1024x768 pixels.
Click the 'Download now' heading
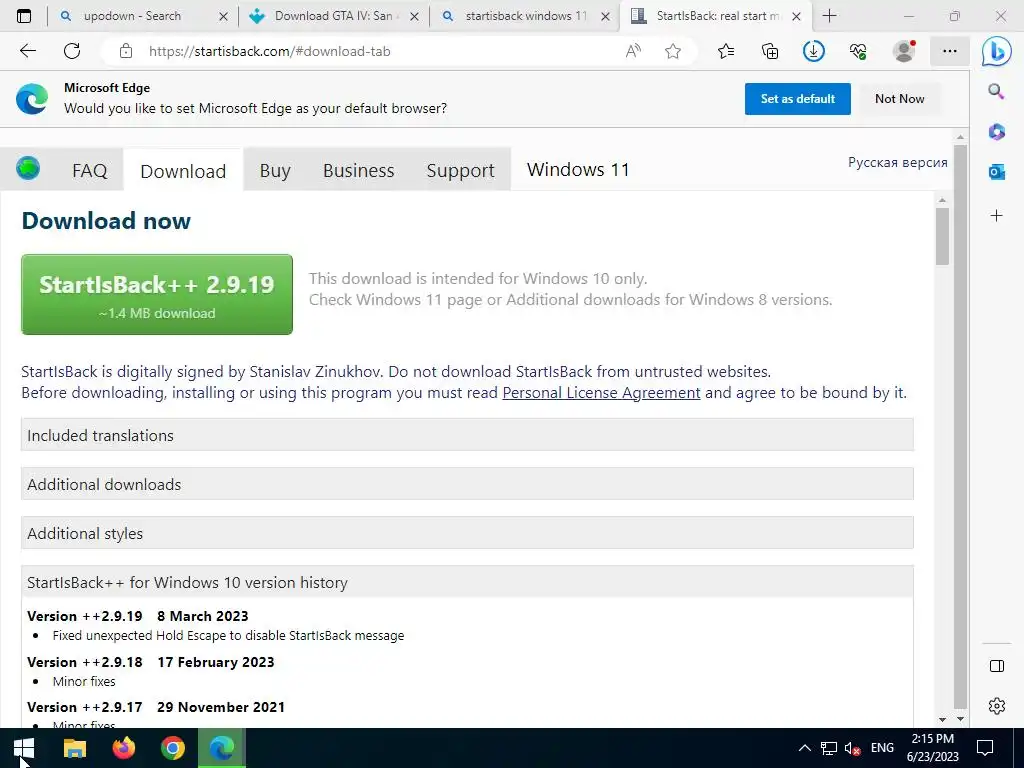106,221
